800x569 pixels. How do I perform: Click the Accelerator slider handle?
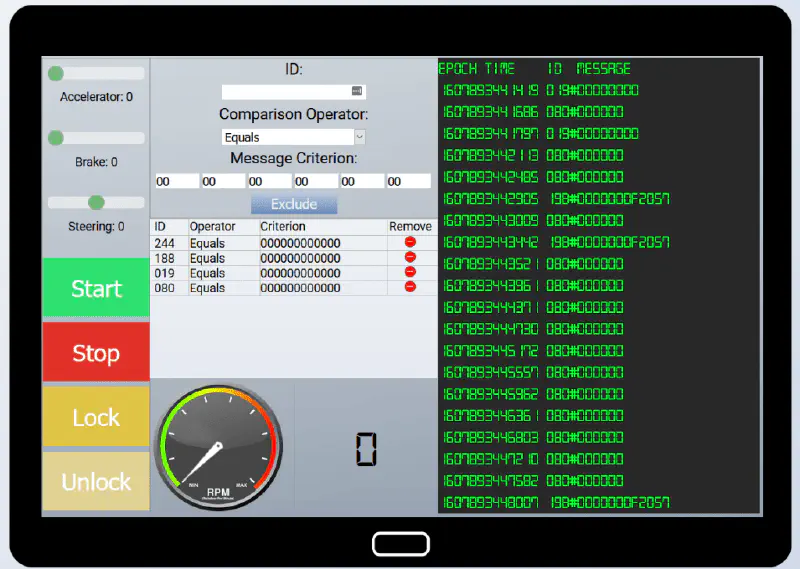56,73
